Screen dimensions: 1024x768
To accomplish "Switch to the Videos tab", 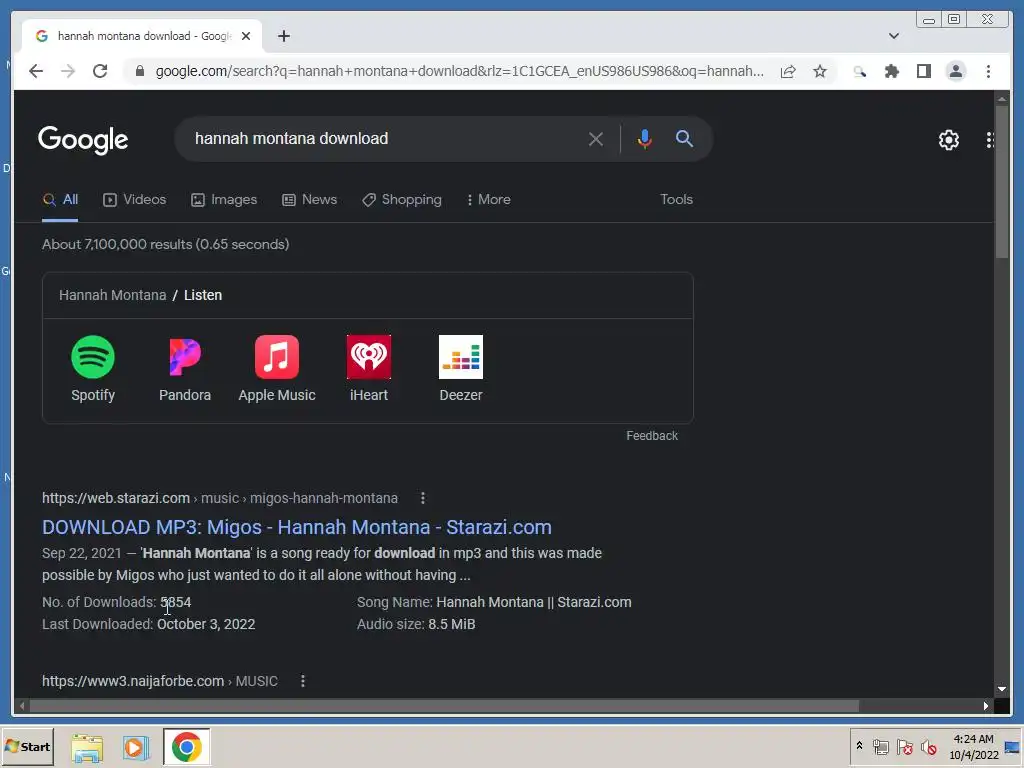I will tap(135, 200).
